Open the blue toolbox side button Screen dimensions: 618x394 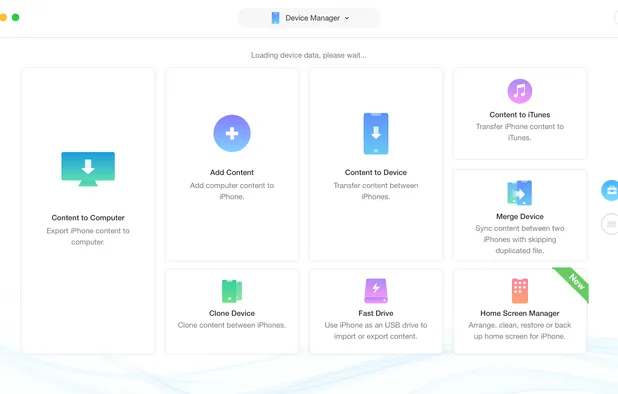(610, 190)
